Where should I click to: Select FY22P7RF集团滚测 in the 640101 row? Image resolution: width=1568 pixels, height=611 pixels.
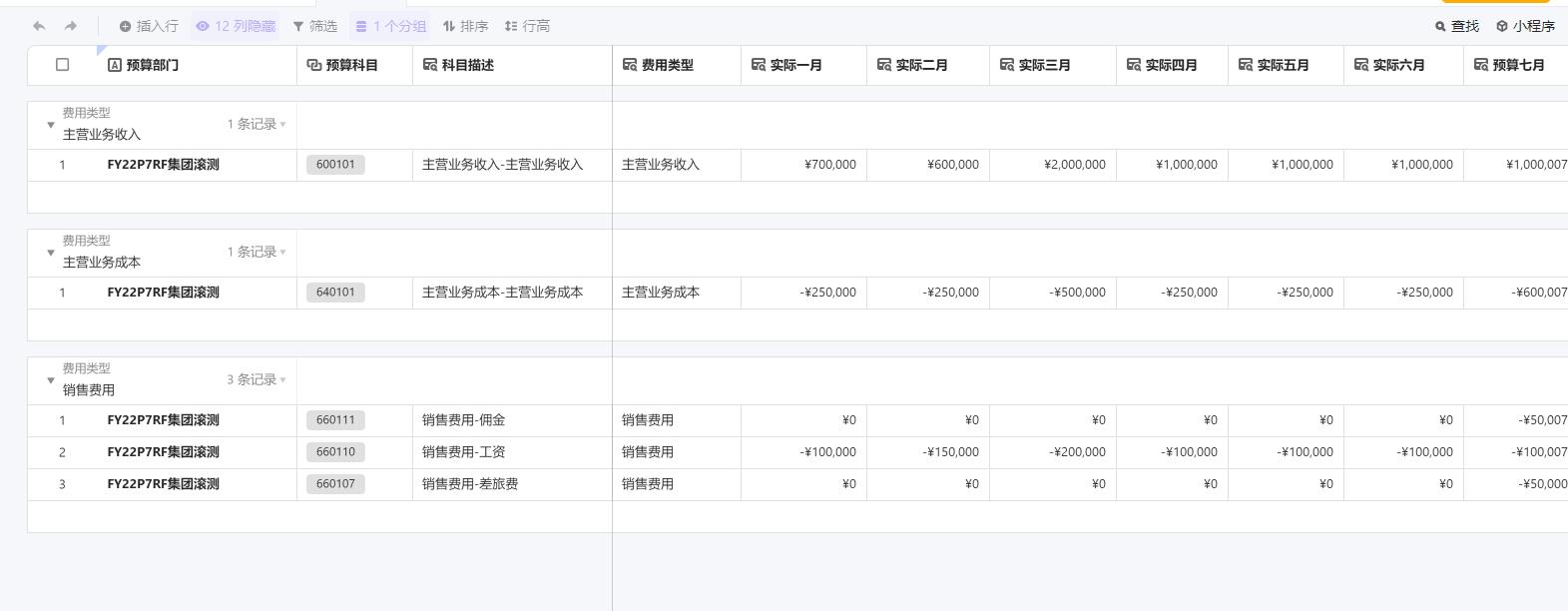pos(197,293)
